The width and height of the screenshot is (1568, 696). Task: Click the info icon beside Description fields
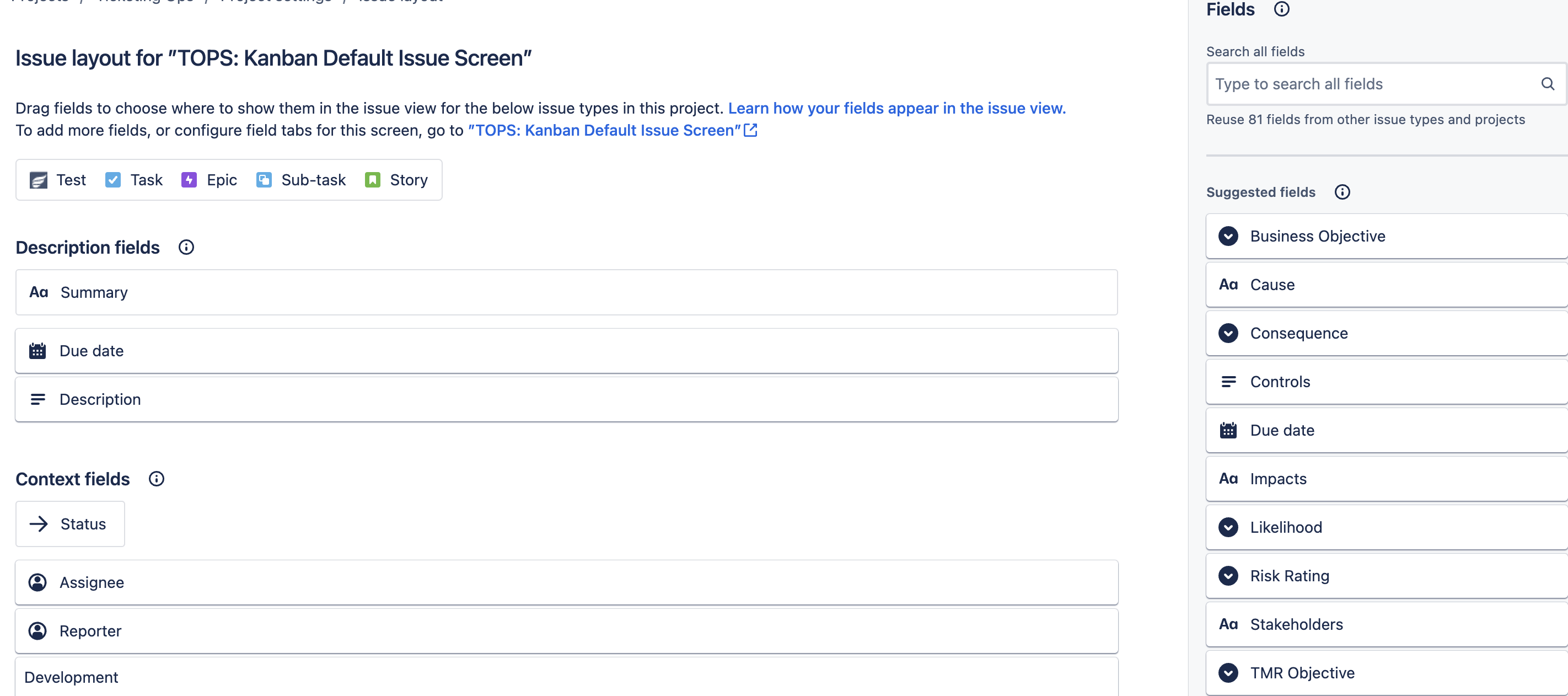coord(186,247)
